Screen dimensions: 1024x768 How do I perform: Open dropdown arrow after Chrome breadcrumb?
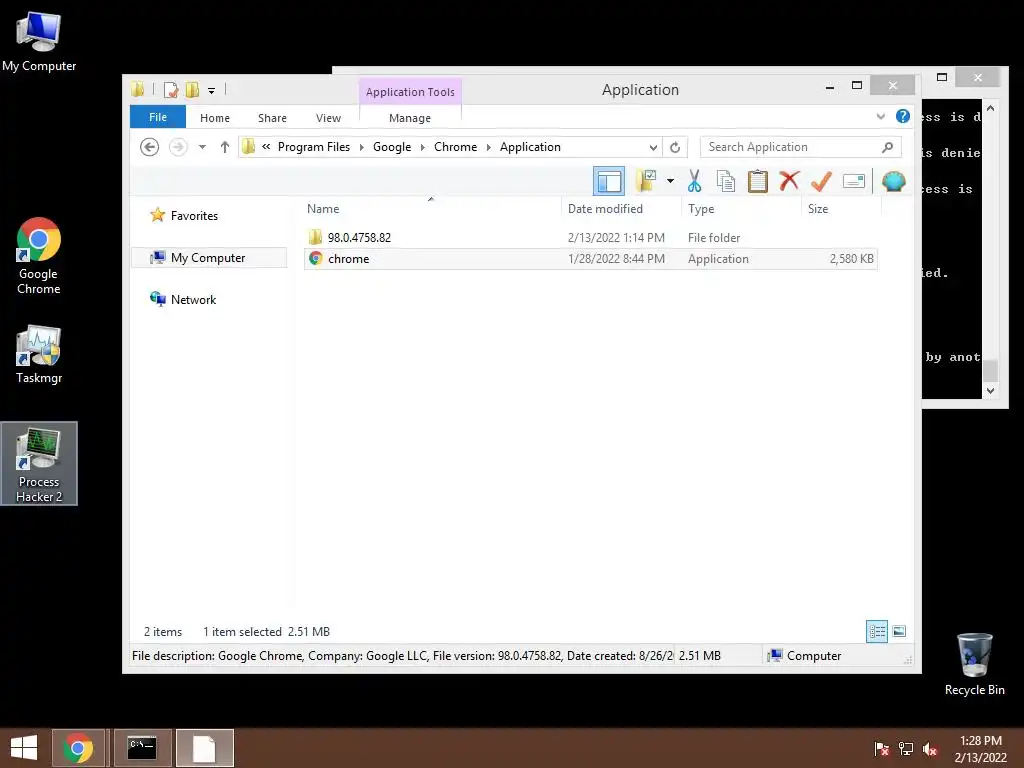[x=488, y=147]
